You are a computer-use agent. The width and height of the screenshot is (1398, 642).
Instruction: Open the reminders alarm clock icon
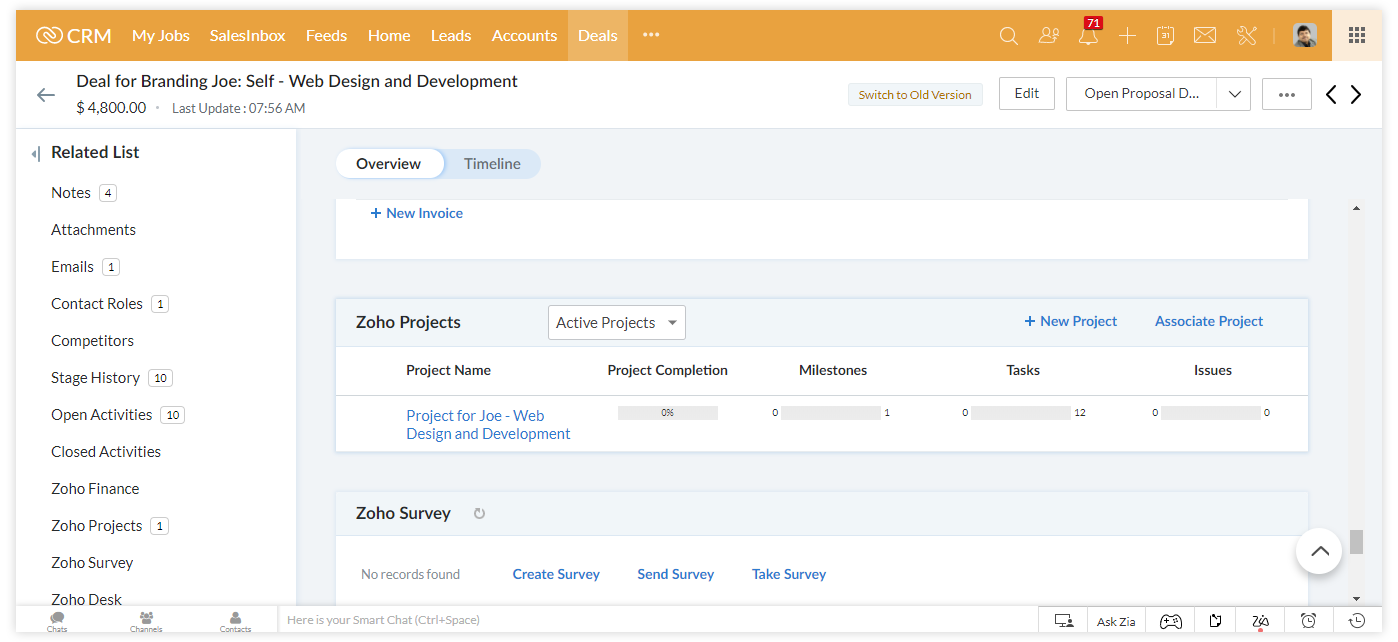coord(1308,621)
